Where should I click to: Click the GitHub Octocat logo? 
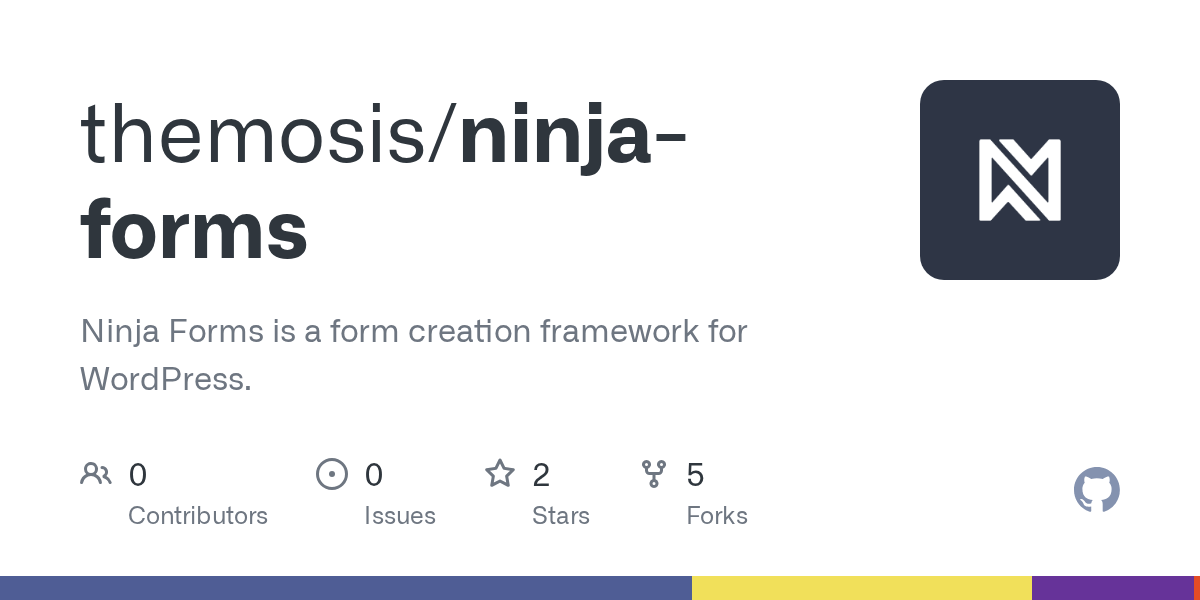click(1096, 490)
